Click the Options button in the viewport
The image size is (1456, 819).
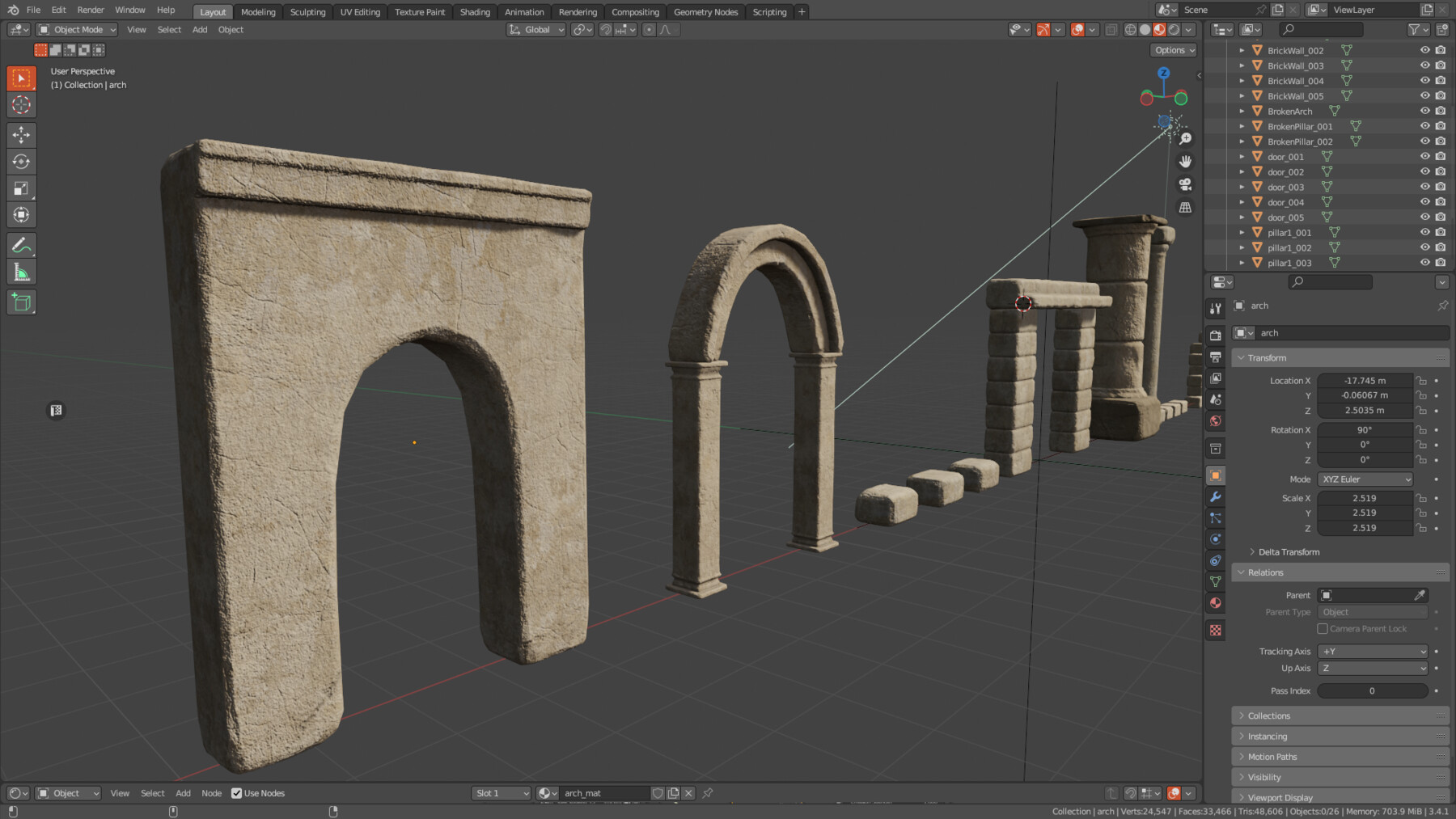tap(1173, 50)
